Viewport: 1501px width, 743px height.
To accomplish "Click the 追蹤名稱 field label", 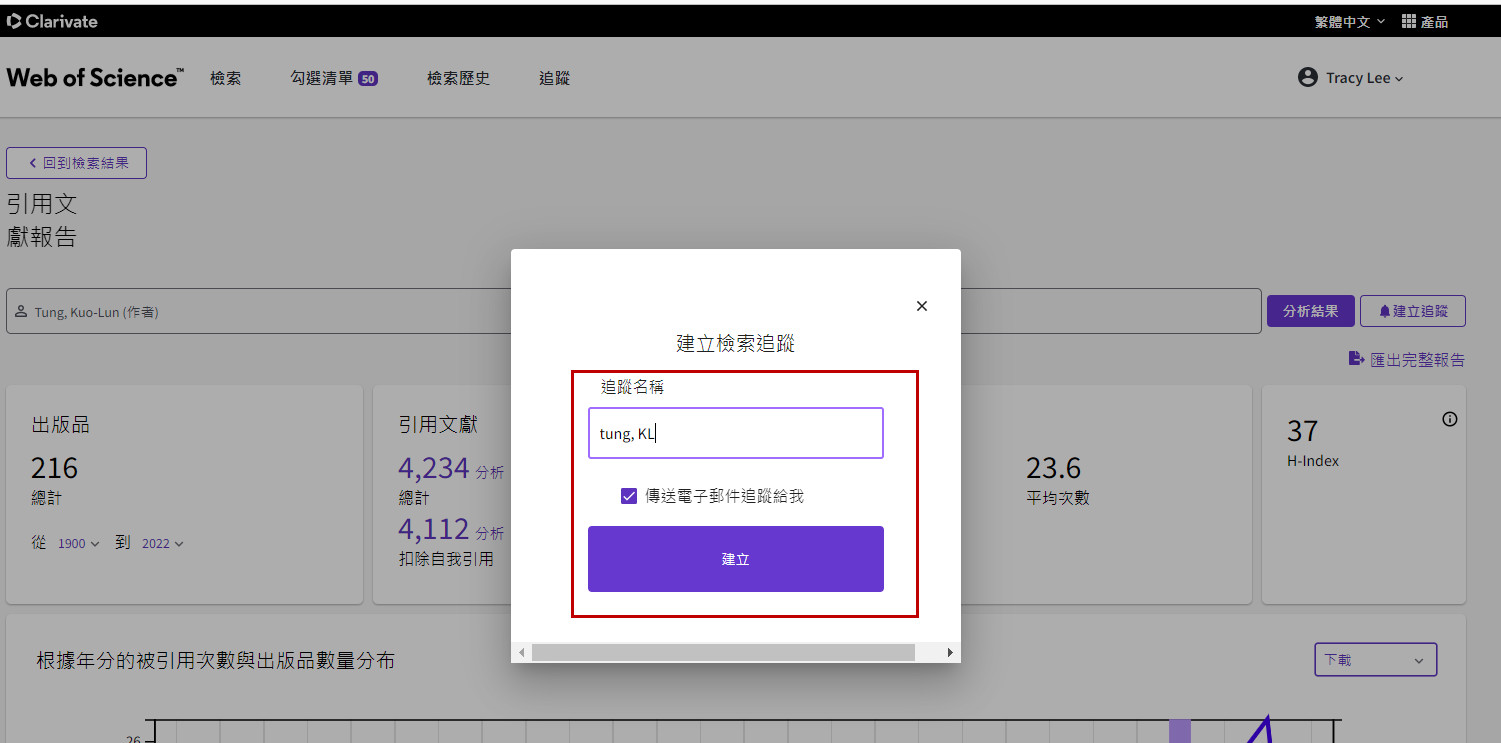I will pos(632,387).
